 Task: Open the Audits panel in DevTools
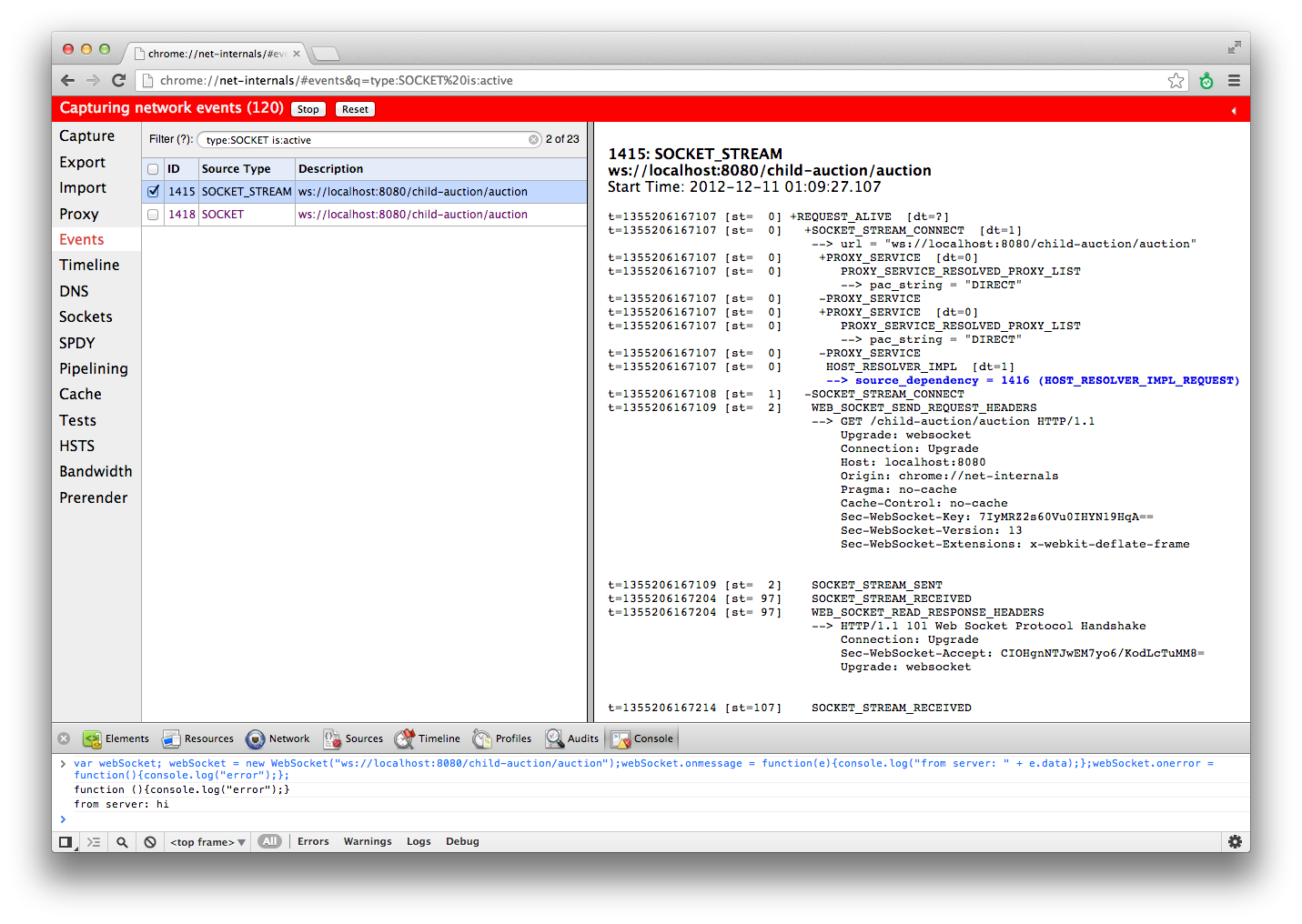(572, 738)
